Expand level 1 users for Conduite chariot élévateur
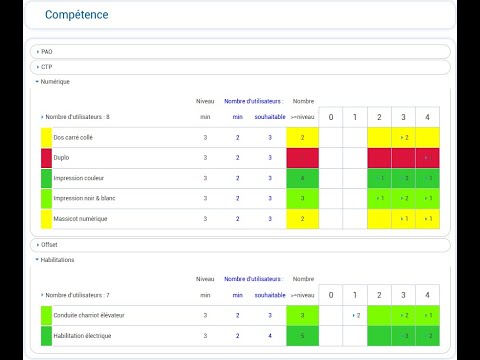The width and height of the screenshot is (480, 360). coord(356,315)
